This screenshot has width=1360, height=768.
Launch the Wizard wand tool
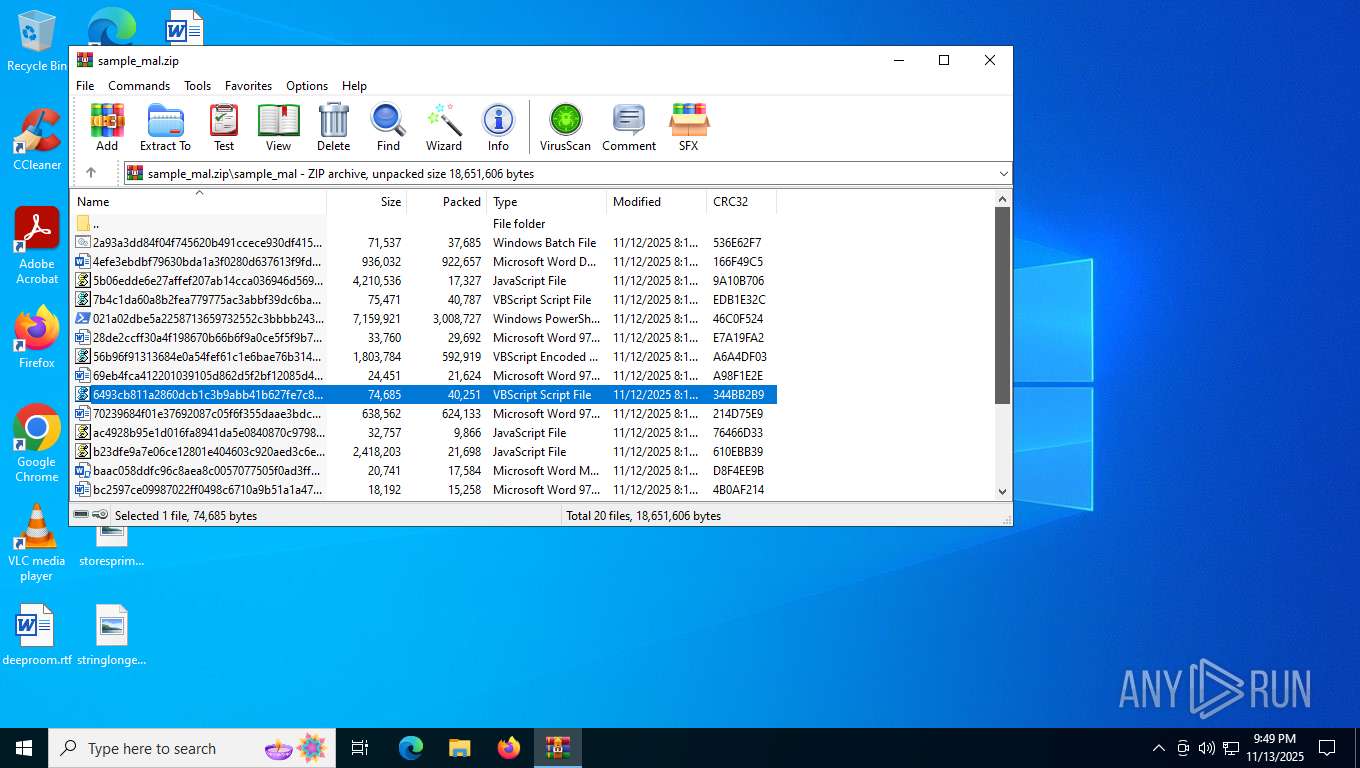tap(444, 127)
